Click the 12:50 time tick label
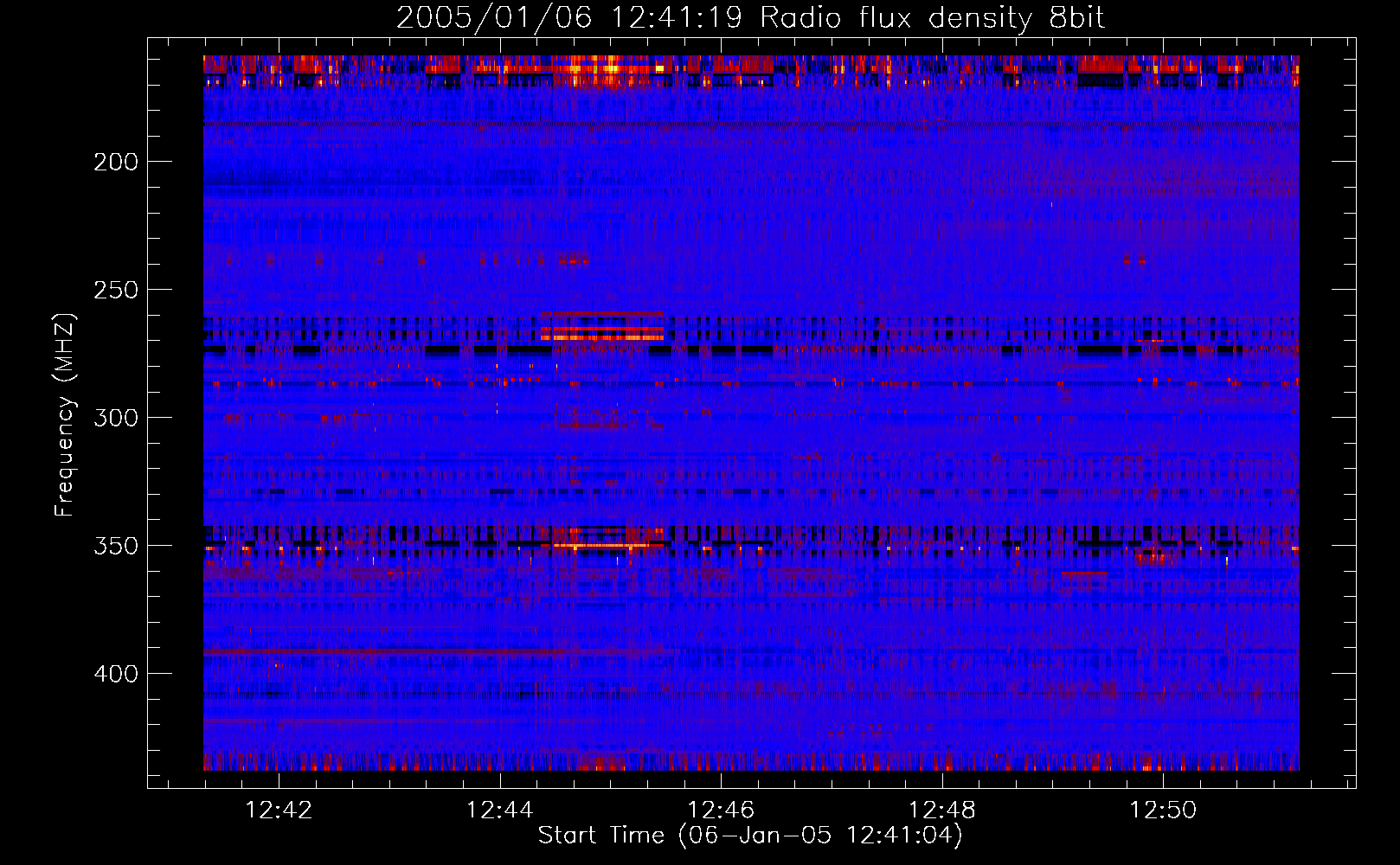 [1162, 810]
